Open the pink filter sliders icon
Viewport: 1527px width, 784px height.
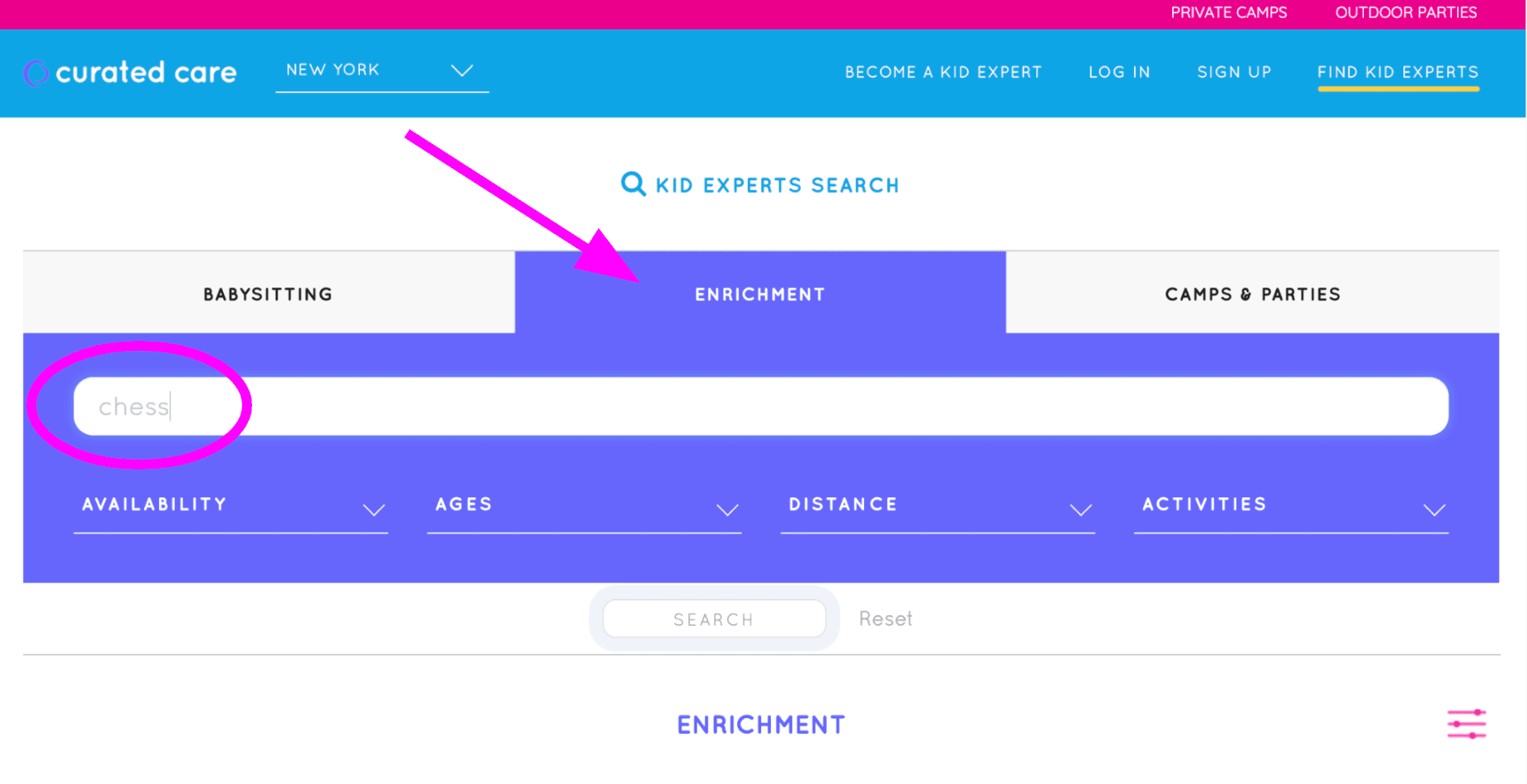[1466, 724]
